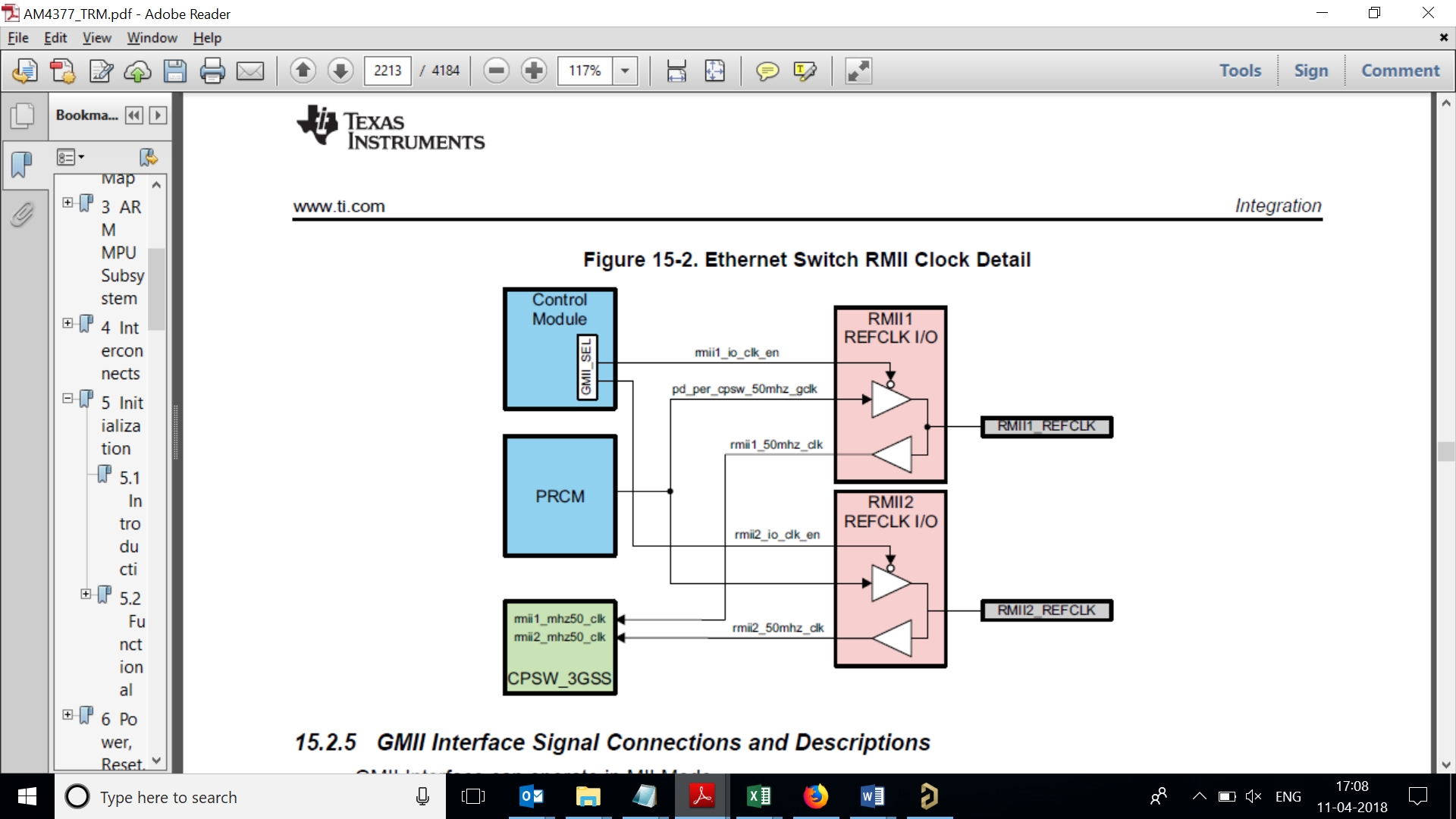Open the Attachments paperclip panel
The height and width of the screenshot is (819, 1456).
click(x=23, y=215)
